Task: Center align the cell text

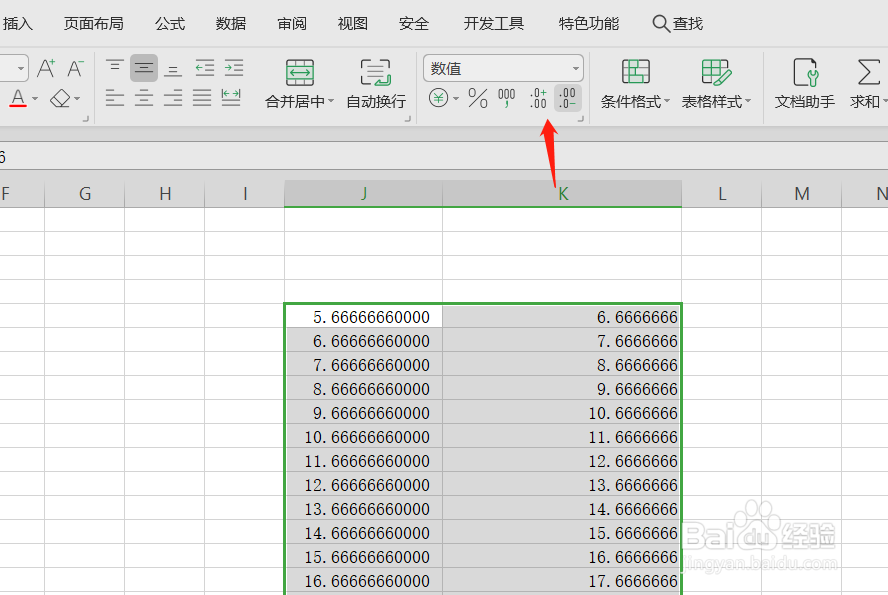Action: click(144, 97)
